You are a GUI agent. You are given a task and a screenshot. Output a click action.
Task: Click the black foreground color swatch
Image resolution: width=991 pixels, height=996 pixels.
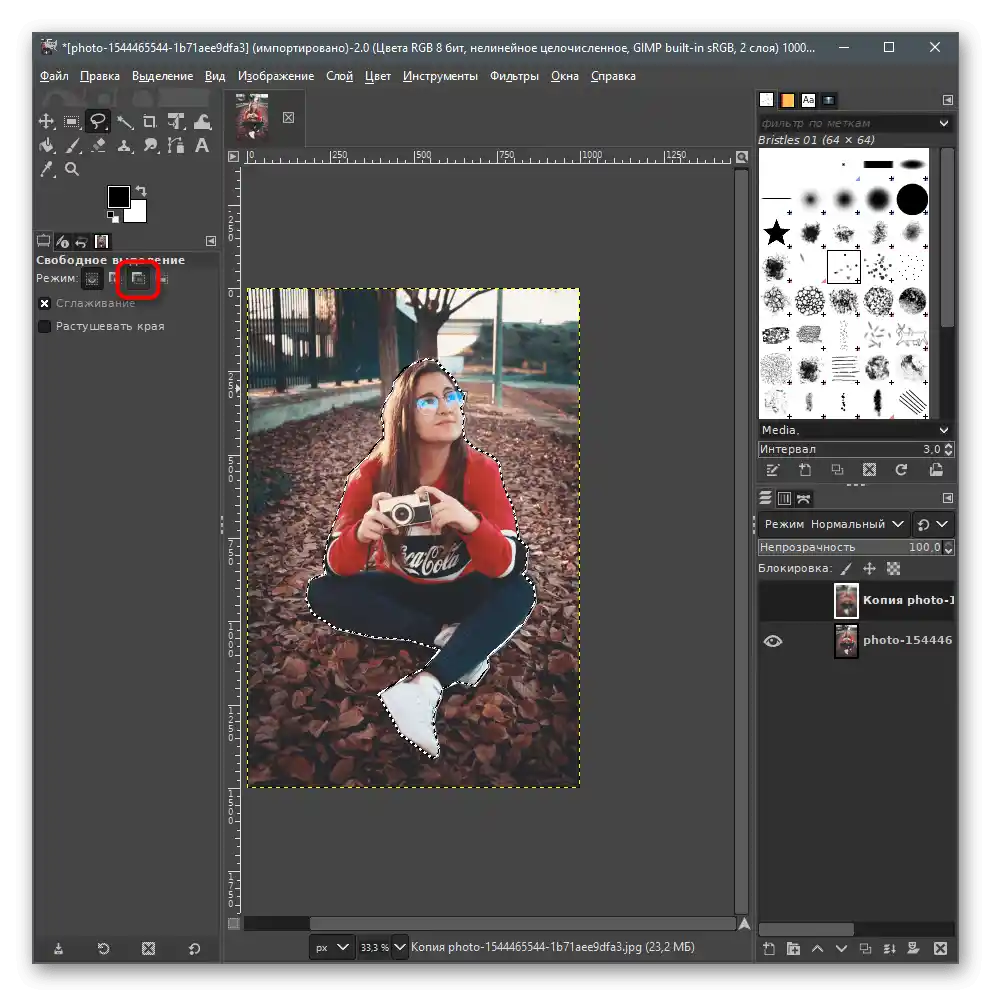[x=118, y=196]
